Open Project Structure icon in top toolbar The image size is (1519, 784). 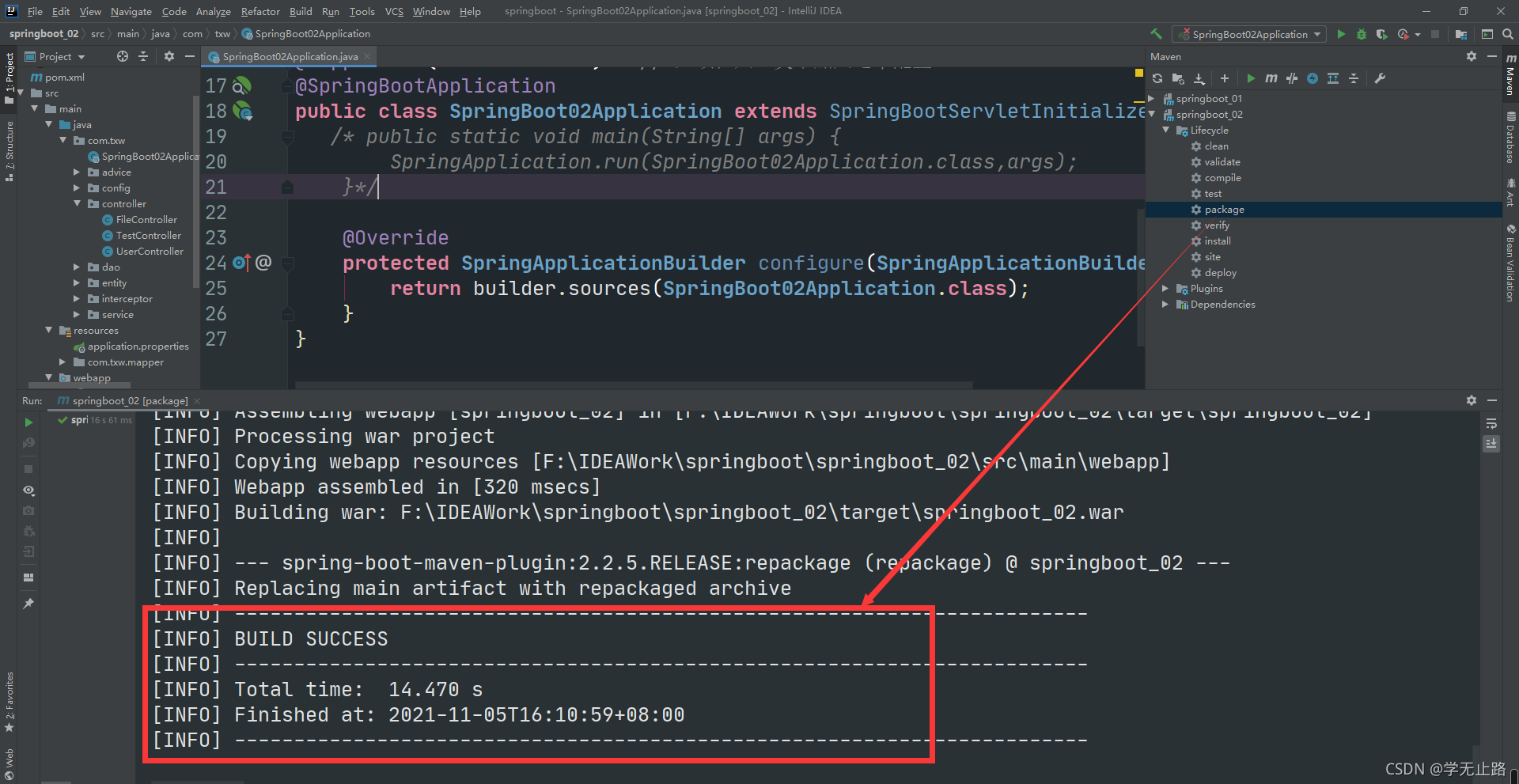[1460, 34]
